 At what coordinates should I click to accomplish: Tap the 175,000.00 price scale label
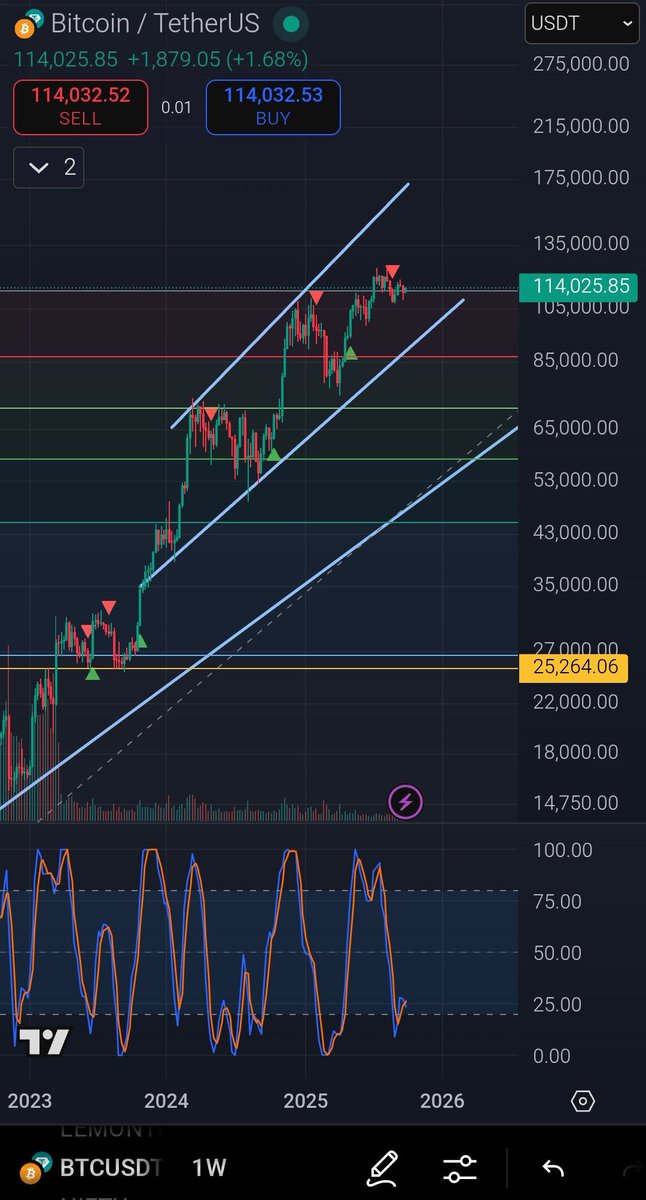click(x=581, y=178)
